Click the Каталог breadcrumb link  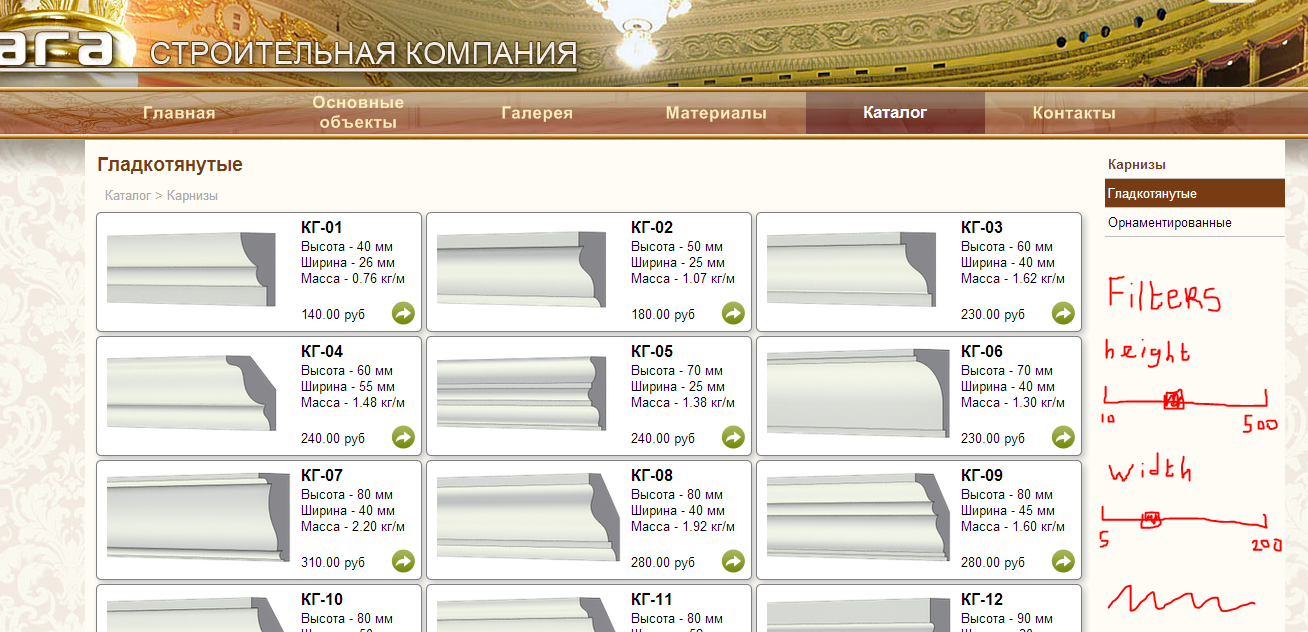coord(128,196)
